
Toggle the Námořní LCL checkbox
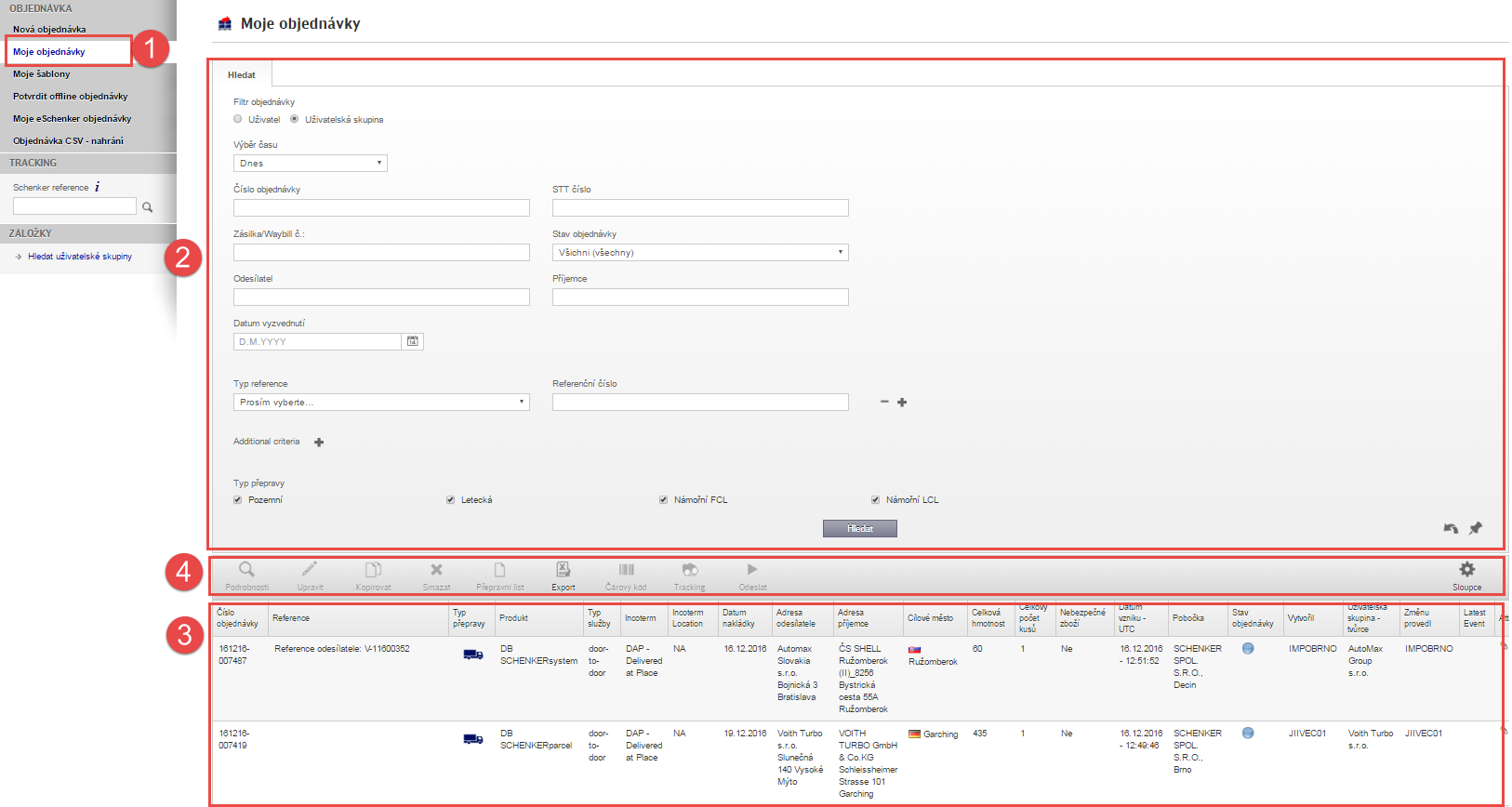pyautogui.click(x=876, y=500)
